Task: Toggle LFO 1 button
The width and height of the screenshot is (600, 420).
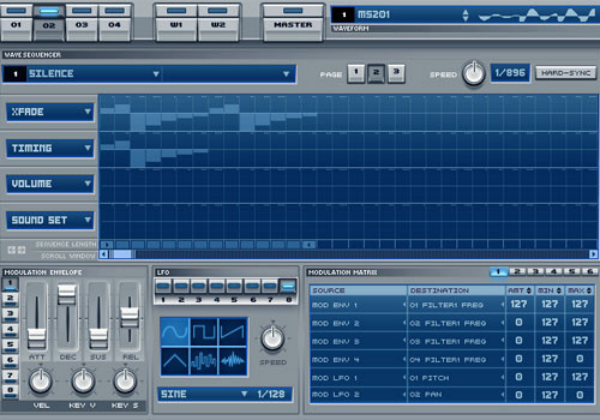Action: 163,286
